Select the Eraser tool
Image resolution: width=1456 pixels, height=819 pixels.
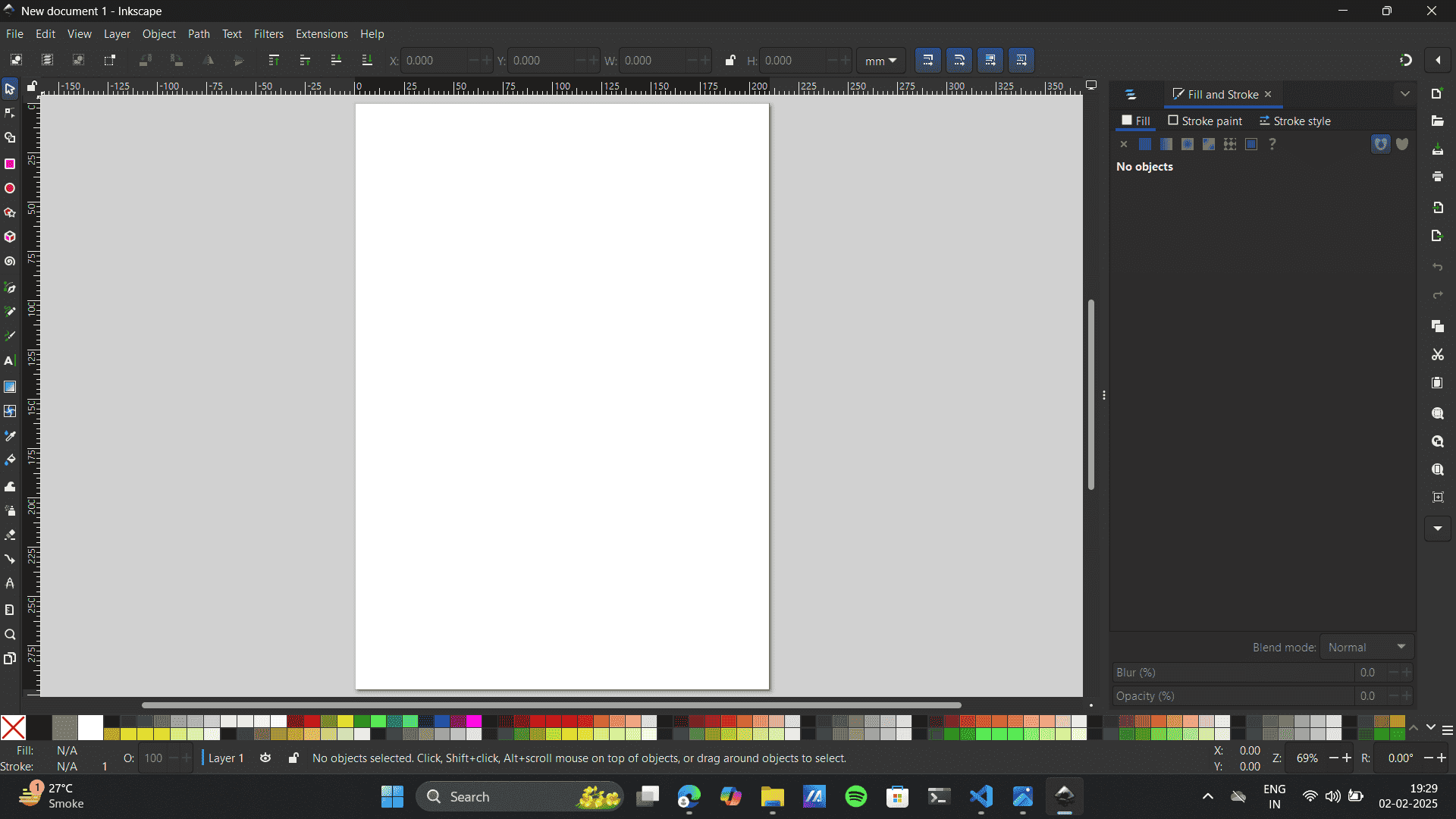pos(10,535)
